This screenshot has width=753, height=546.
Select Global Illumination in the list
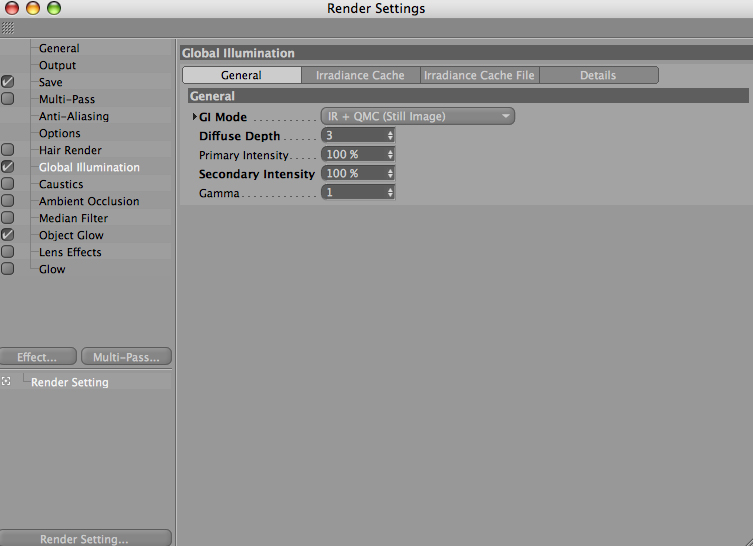(89, 167)
